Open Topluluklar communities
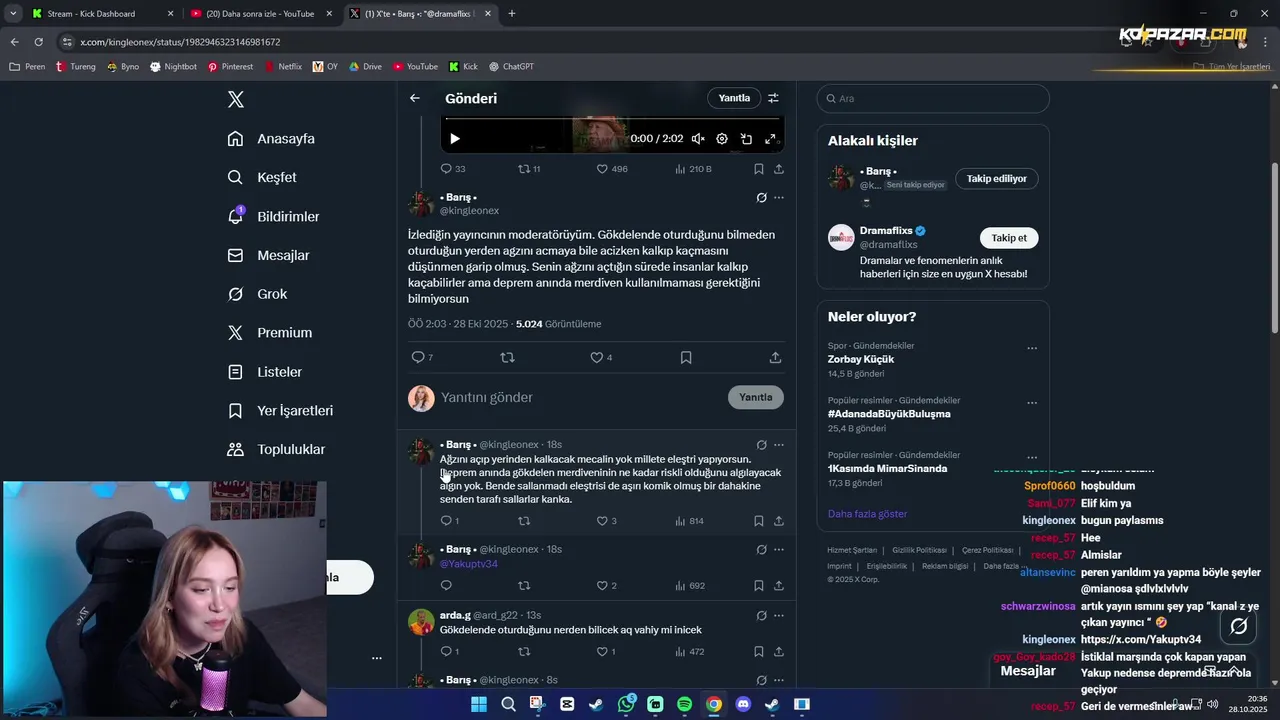Screen dimensions: 1280x720 [x=276, y=450]
